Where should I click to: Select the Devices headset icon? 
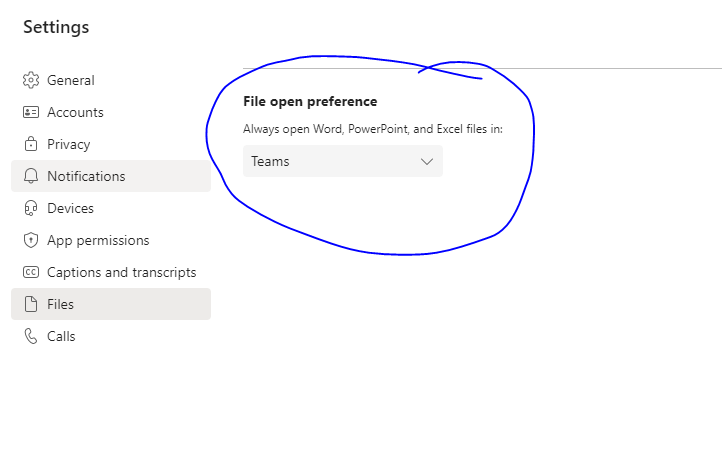(x=31, y=208)
